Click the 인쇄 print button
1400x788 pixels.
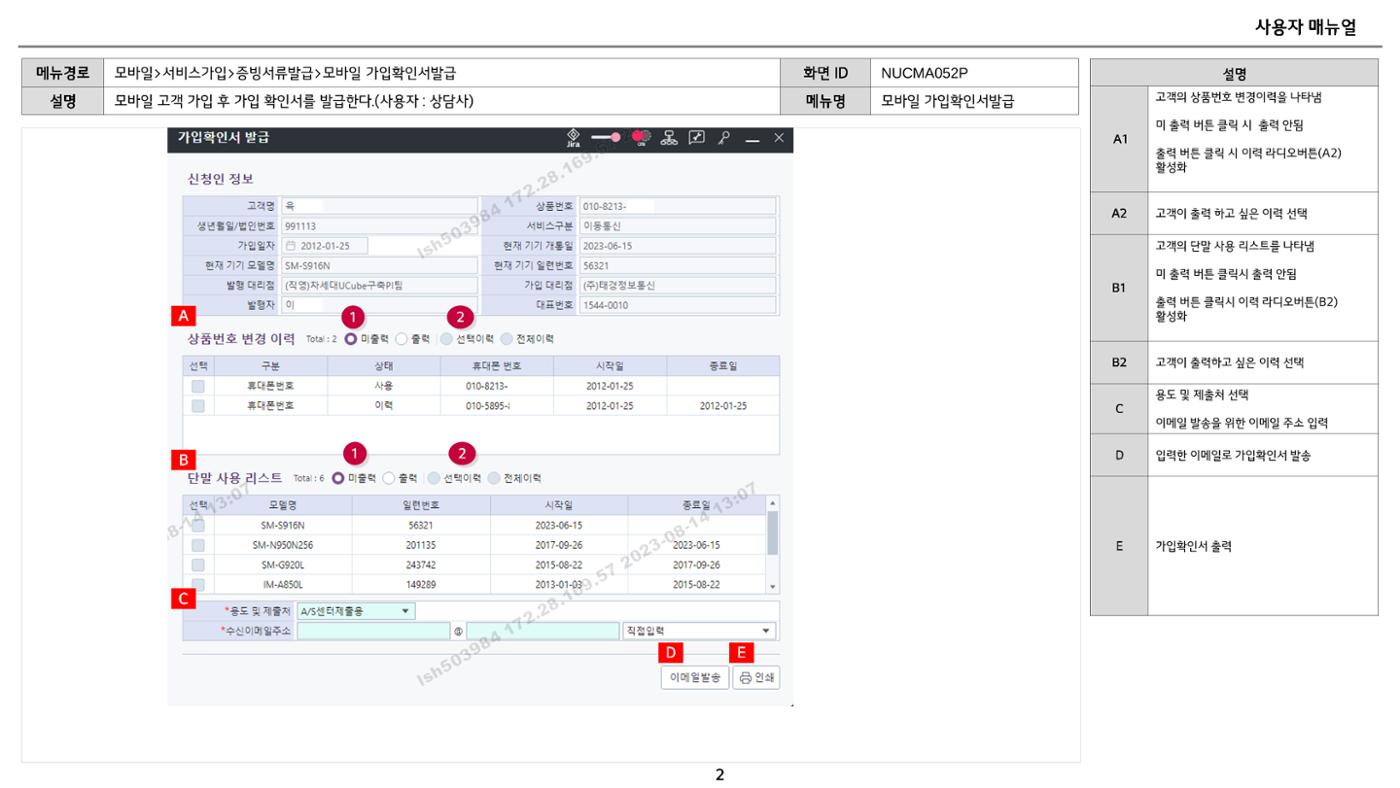coord(756,677)
